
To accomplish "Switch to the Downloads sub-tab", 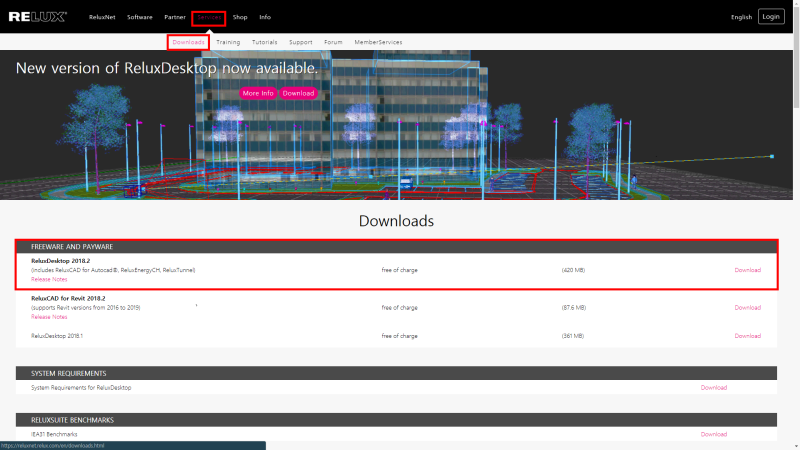I will click(x=188, y=42).
